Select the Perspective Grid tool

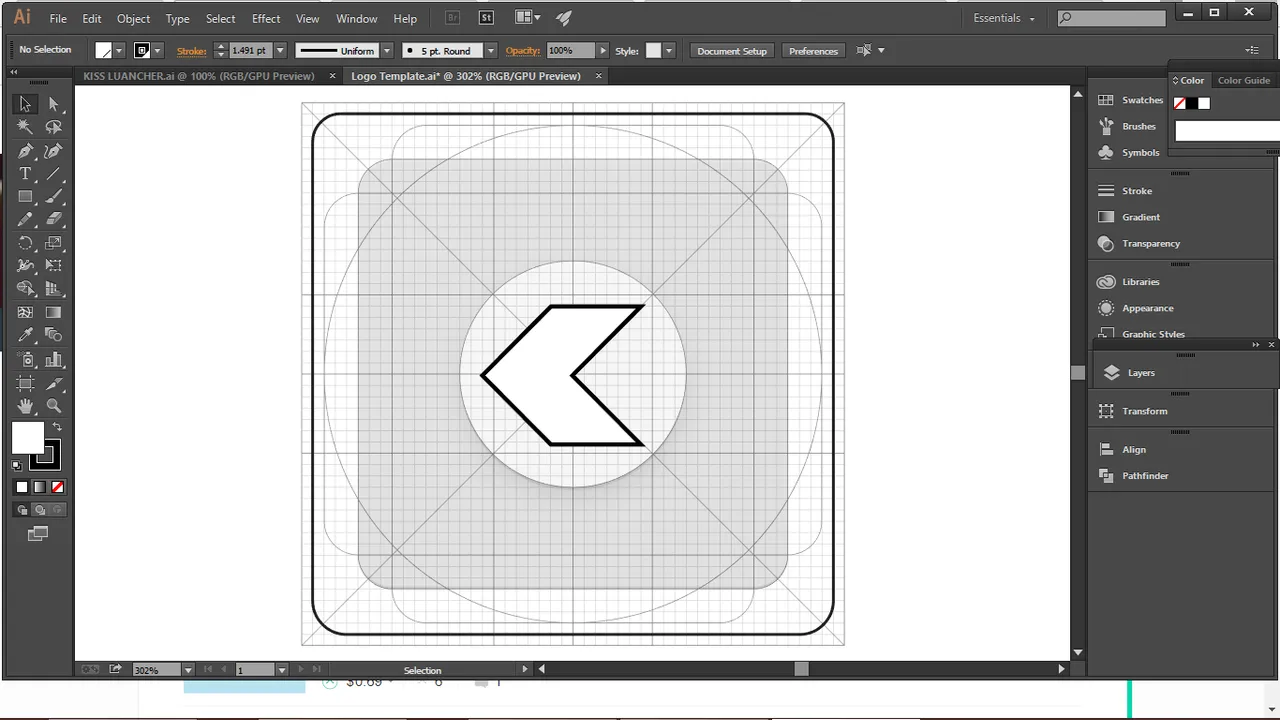pyautogui.click(x=54, y=289)
